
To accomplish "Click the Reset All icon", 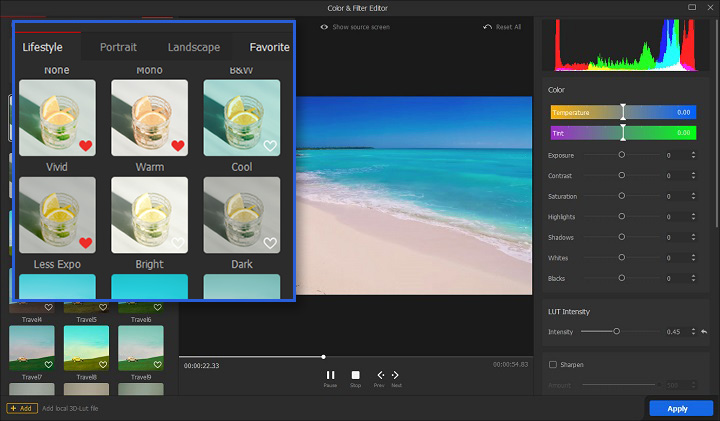I will (x=487, y=27).
